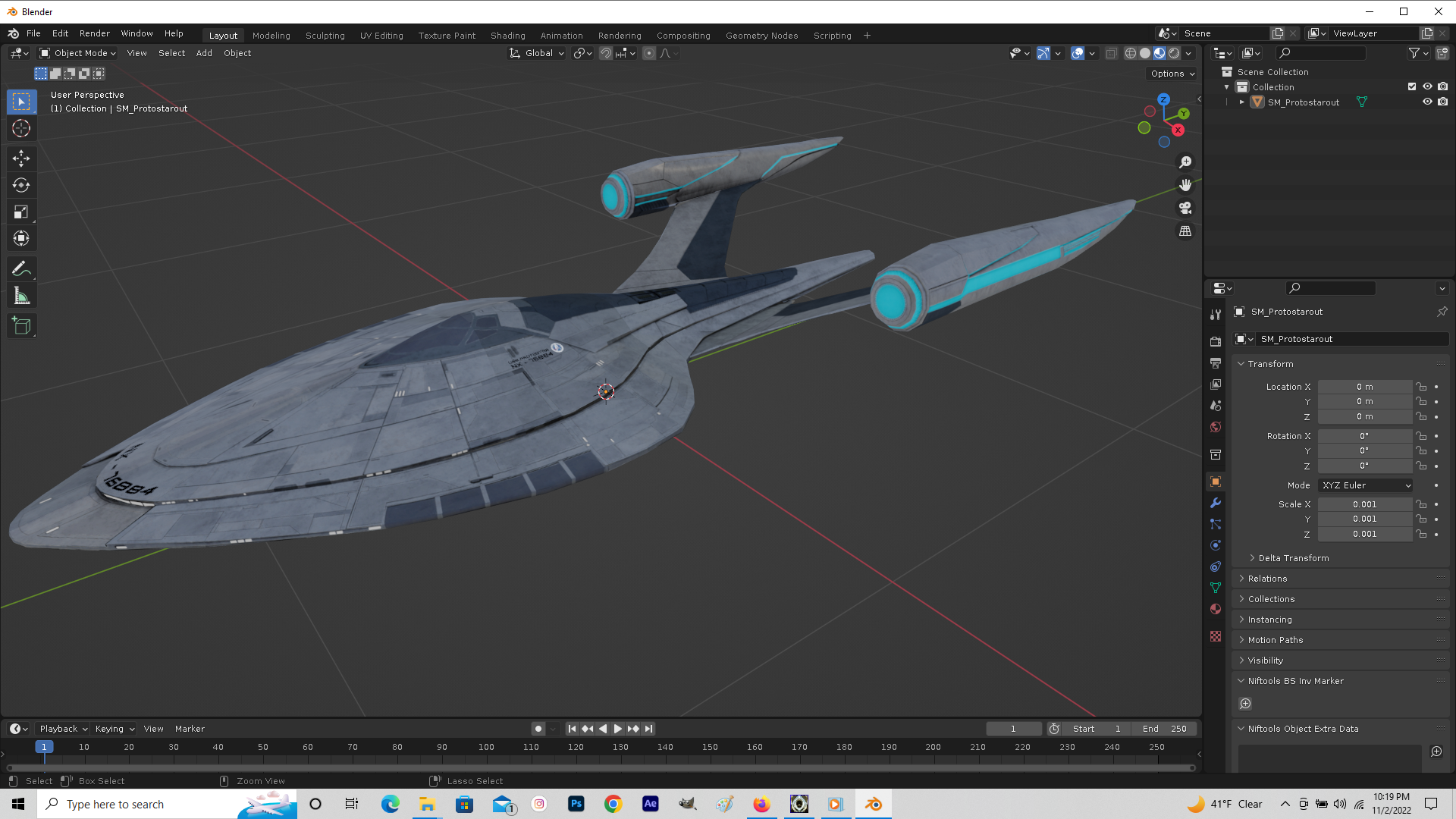This screenshot has width=1456, height=819.
Task: Activate the Scale tool
Action: point(21,212)
